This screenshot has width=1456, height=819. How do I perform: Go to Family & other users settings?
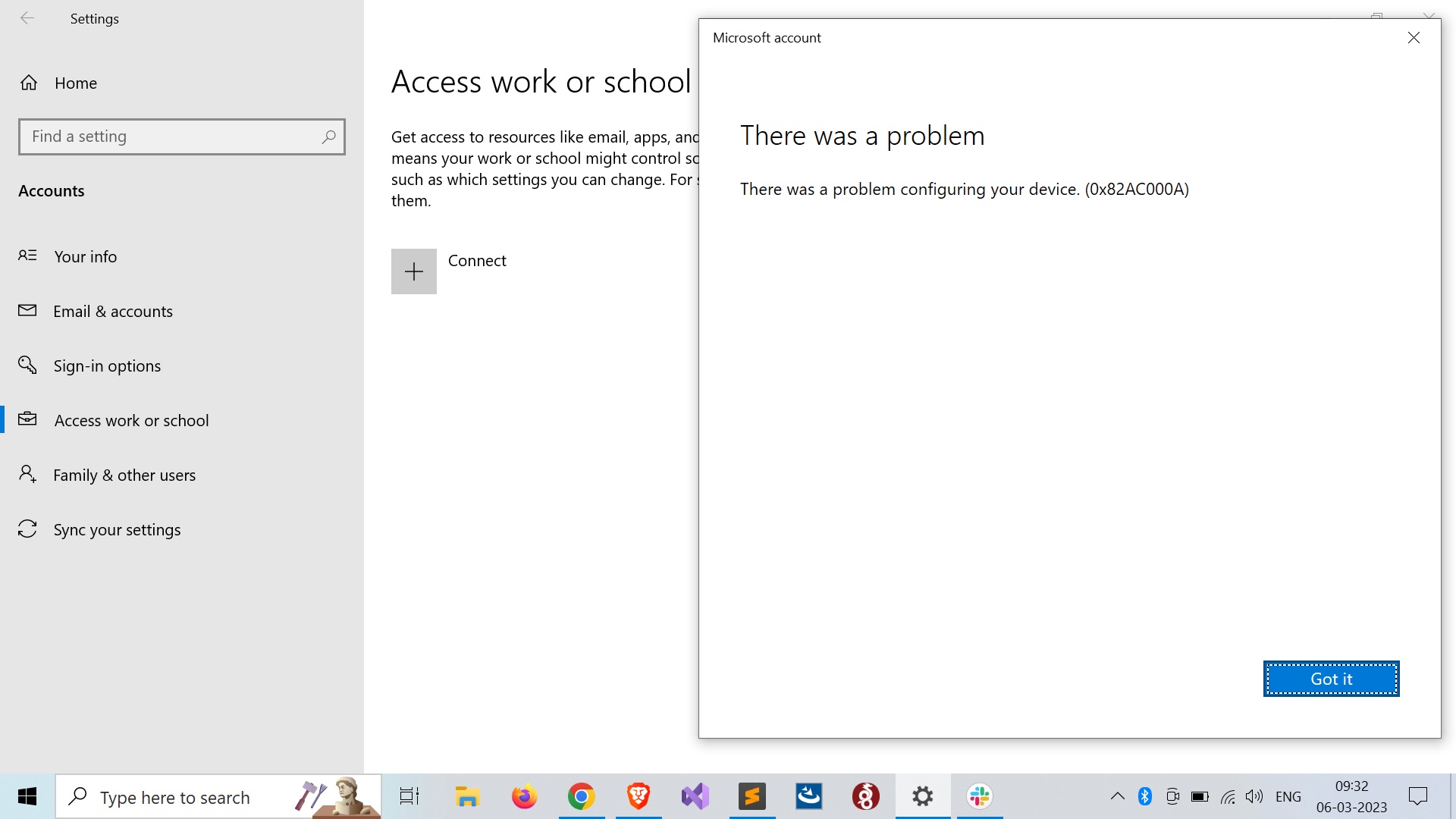click(124, 475)
